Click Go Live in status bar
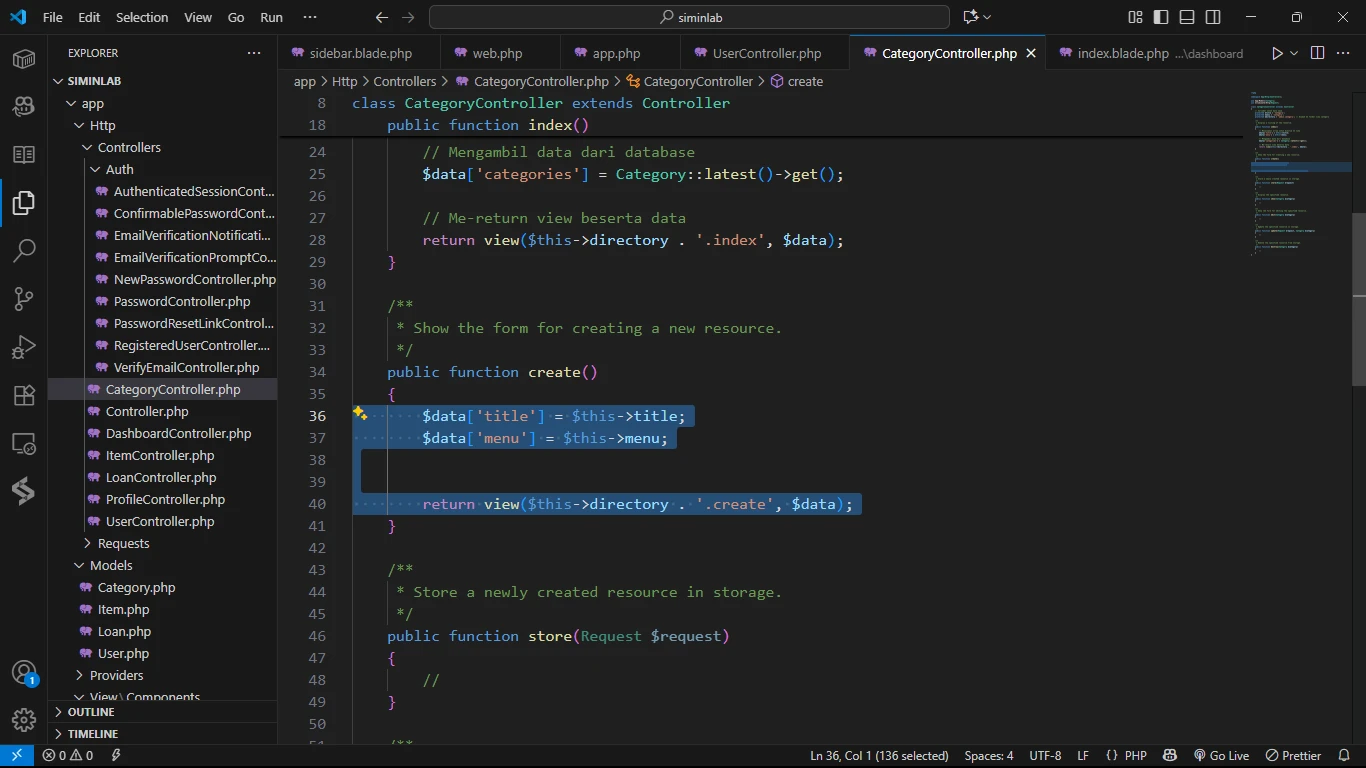 pos(1221,755)
